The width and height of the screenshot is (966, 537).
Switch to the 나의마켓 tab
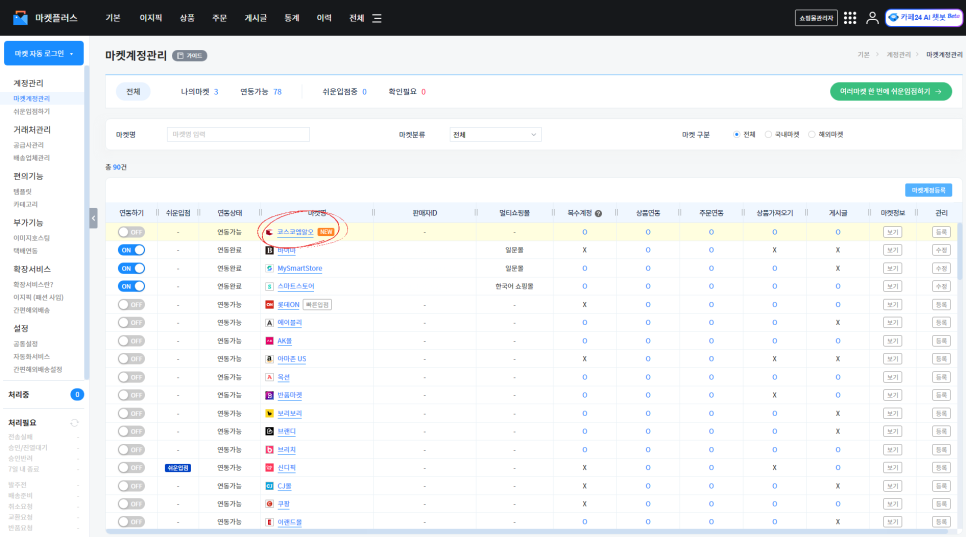pyautogui.click(x=200, y=92)
